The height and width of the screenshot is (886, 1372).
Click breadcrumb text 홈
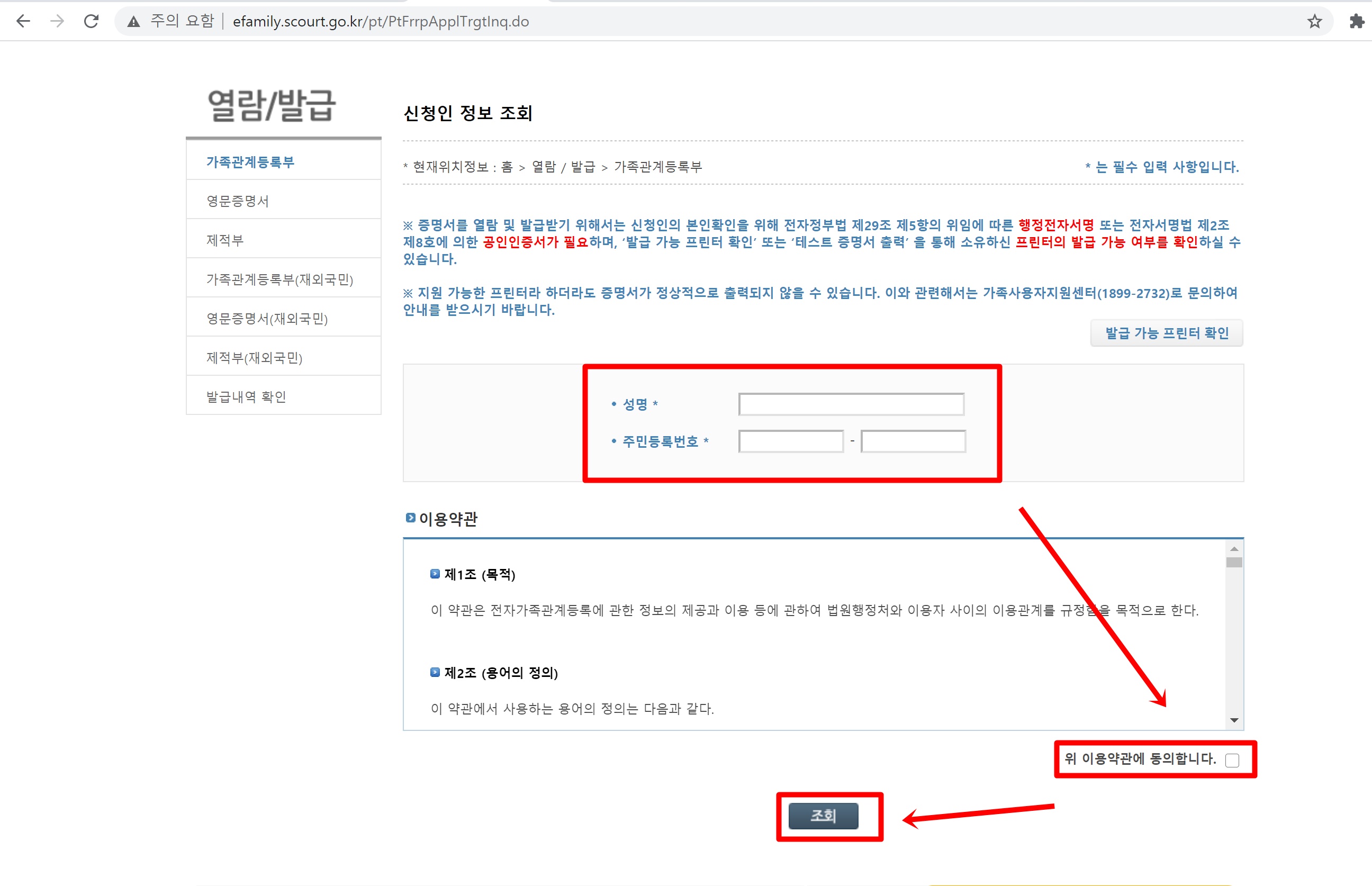[x=507, y=167]
